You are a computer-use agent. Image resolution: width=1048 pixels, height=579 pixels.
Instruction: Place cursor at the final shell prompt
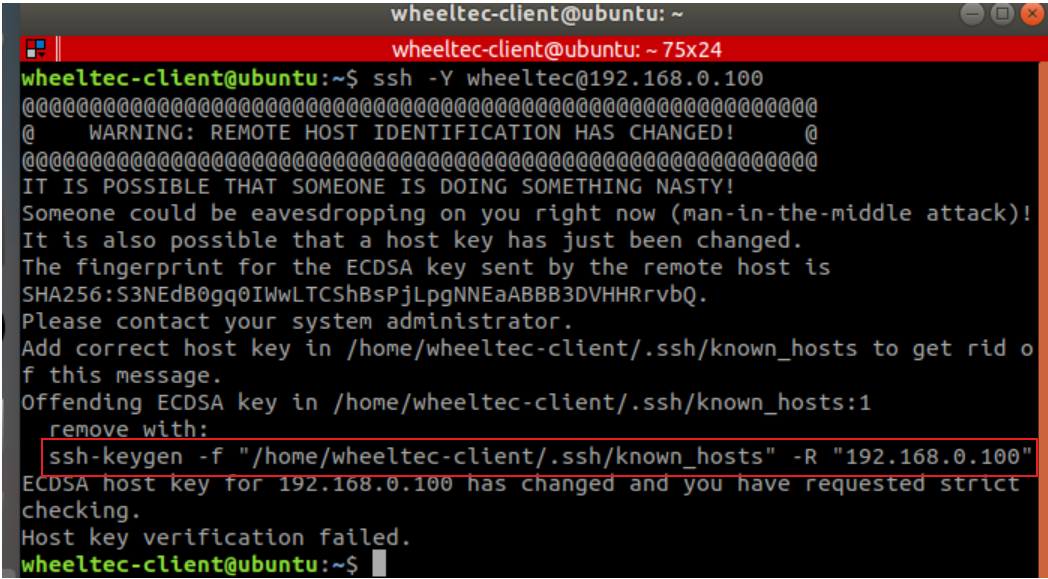(379, 564)
